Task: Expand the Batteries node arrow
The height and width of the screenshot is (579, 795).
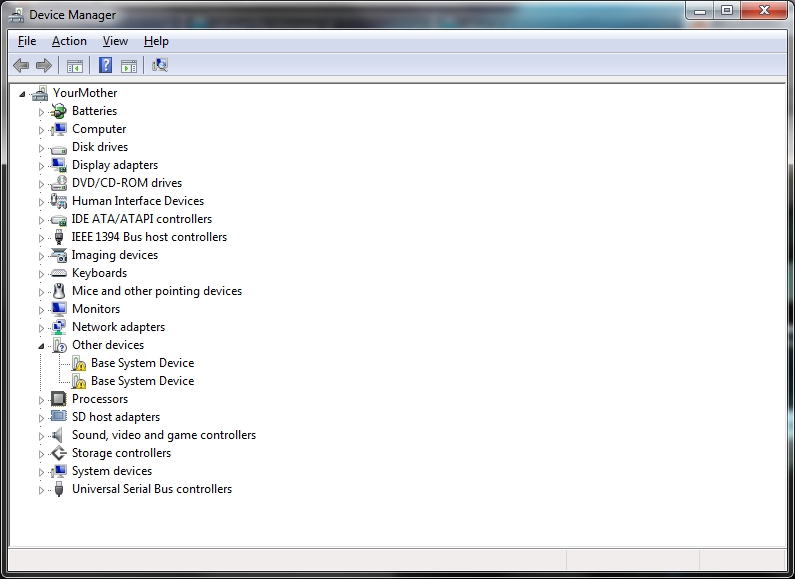Action: [x=41, y=112]
